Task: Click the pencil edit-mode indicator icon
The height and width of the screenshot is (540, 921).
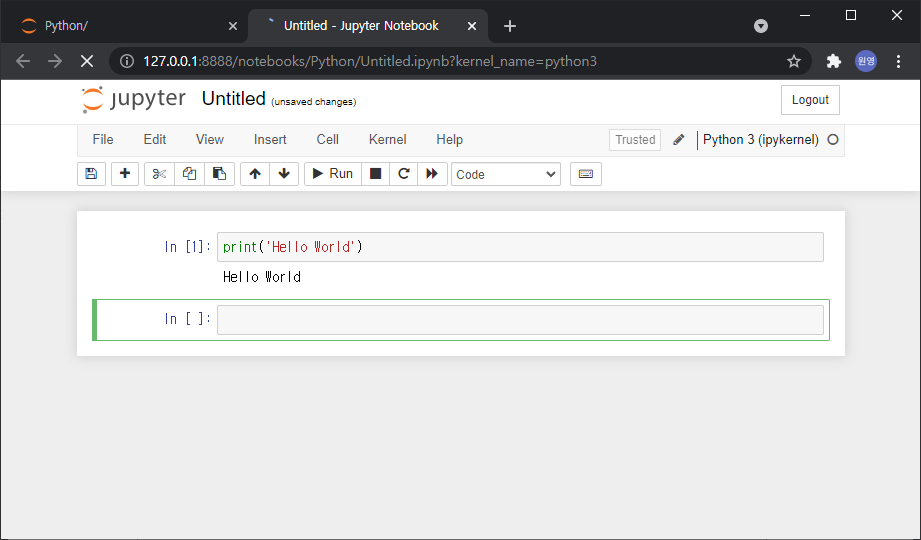Action: 678,140
